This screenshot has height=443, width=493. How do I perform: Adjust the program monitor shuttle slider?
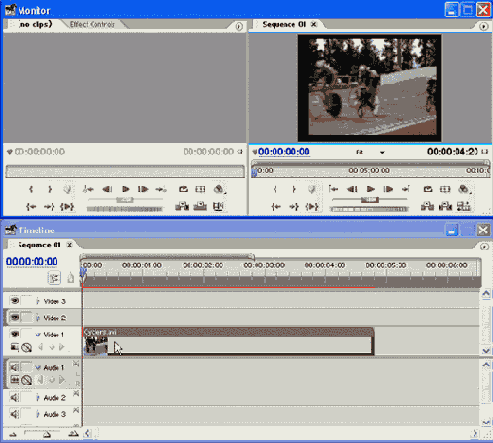point(369,199)
